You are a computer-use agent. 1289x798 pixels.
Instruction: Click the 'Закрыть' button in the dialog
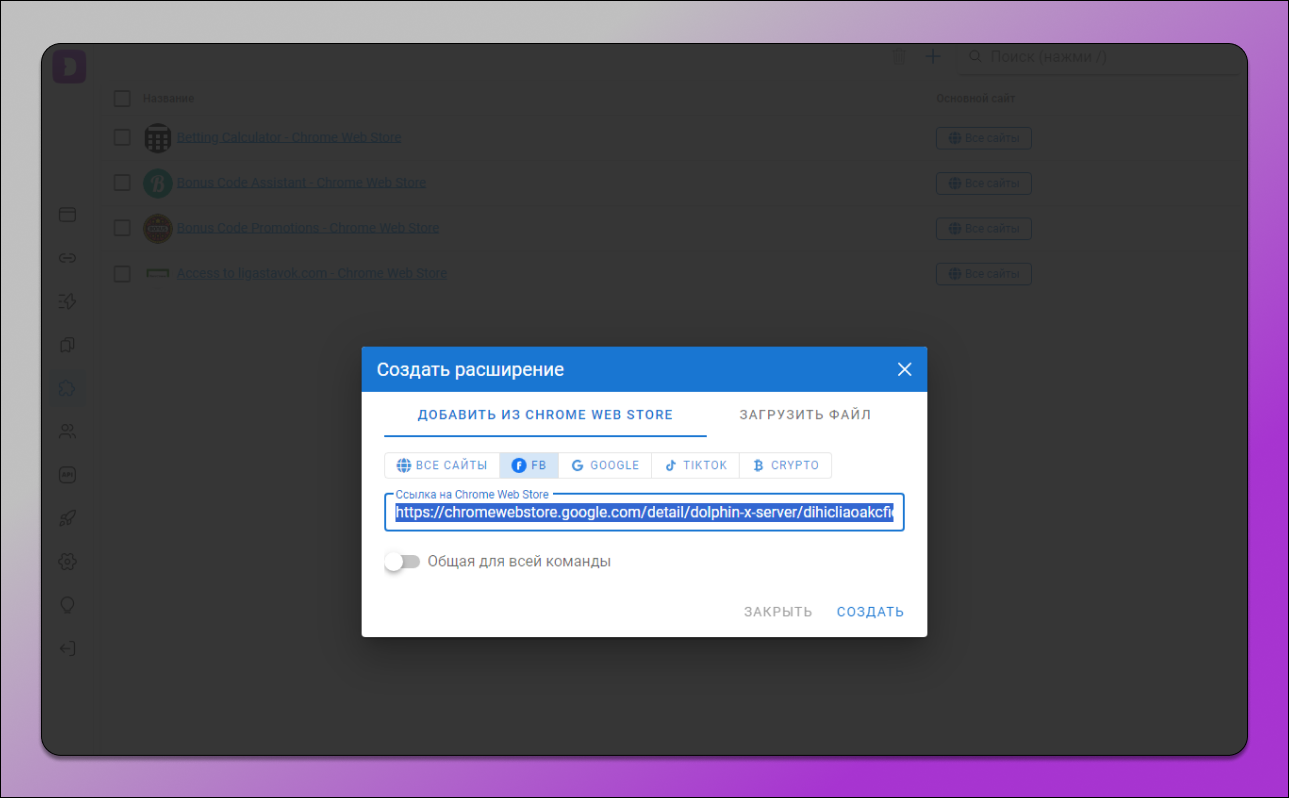point(777,612)
